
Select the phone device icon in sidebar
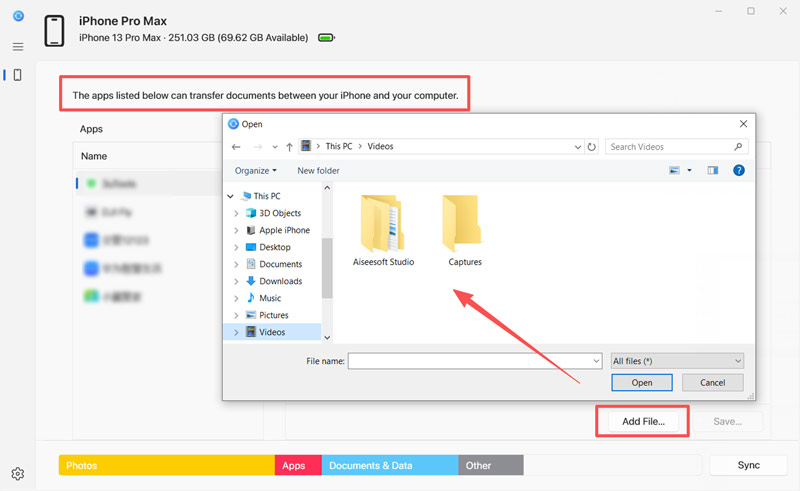pyautogui.click(x=17, y=75)
